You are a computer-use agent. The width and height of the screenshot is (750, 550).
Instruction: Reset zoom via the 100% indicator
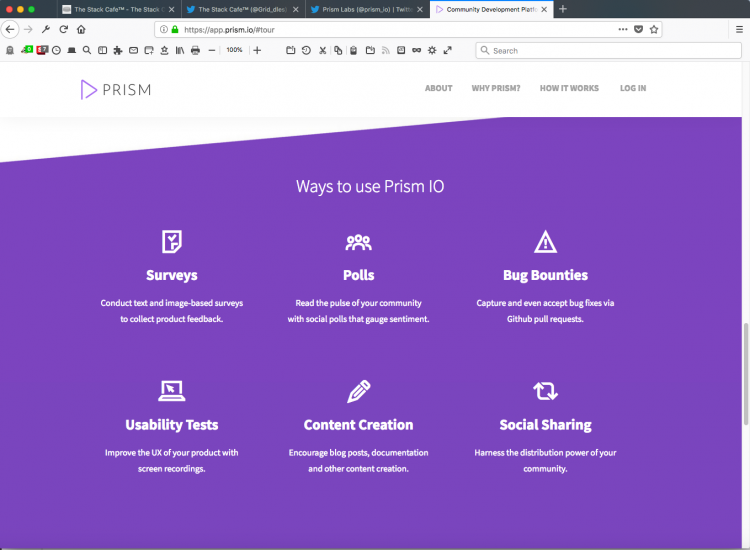(234, 50)
